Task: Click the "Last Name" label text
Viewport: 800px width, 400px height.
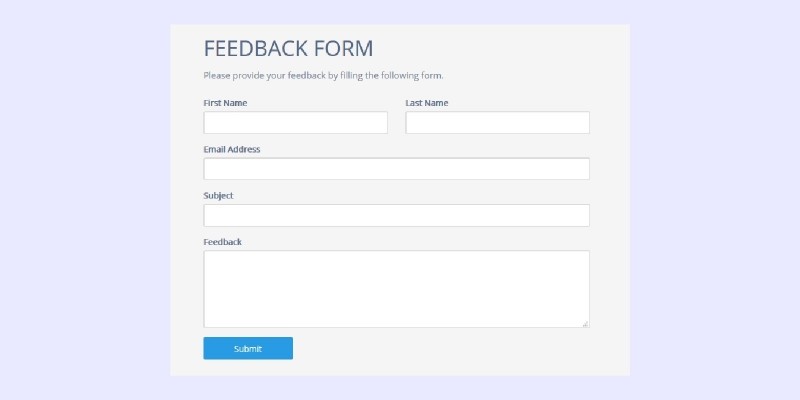Action: point(427,103)
